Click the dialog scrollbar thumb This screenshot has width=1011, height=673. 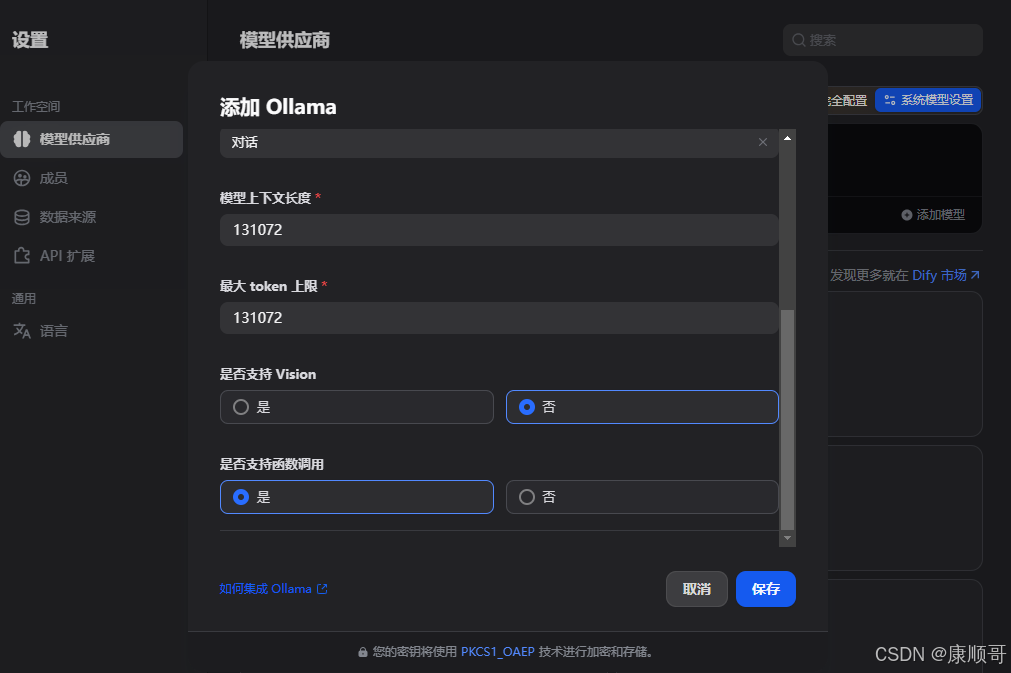tap(787, 419)
